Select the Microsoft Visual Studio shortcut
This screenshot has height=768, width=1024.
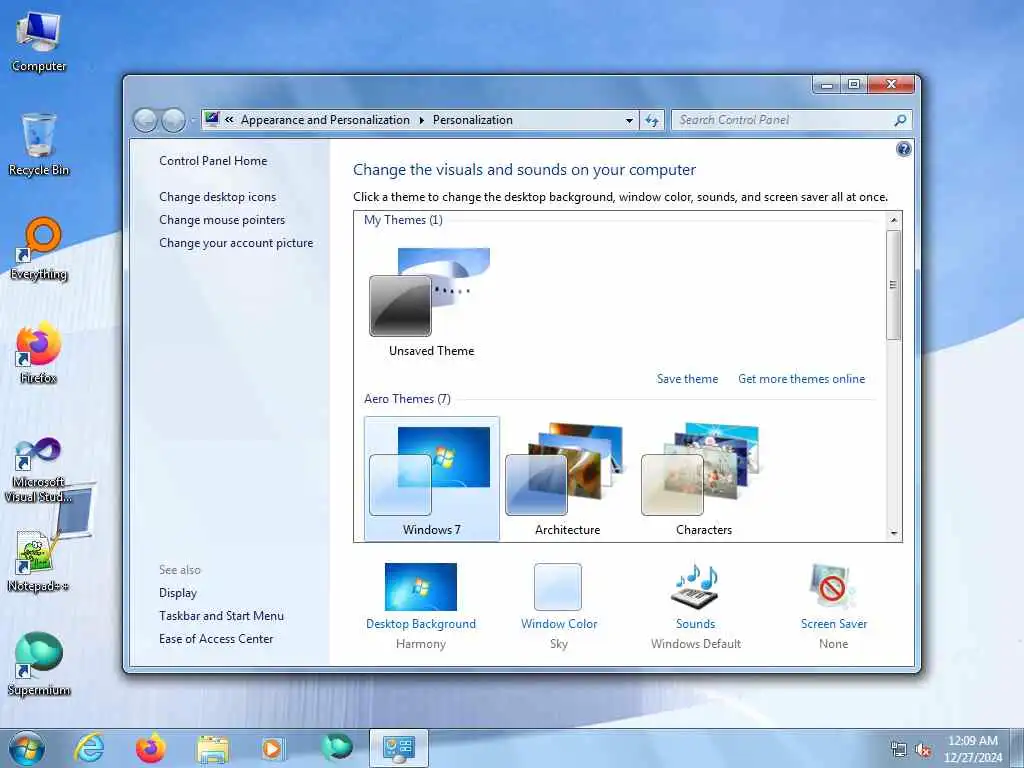click(39, 470)
